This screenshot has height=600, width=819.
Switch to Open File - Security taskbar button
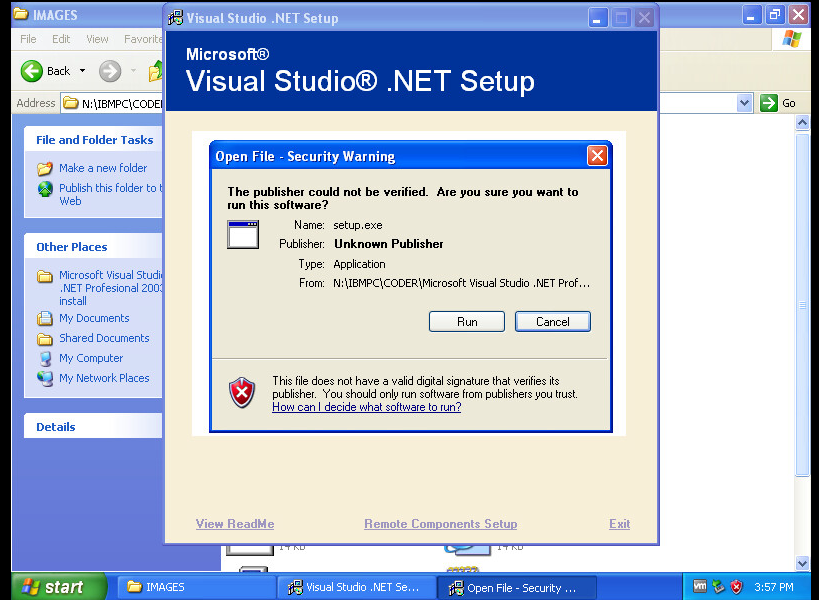pyautogui.click(x=516, y=587)
